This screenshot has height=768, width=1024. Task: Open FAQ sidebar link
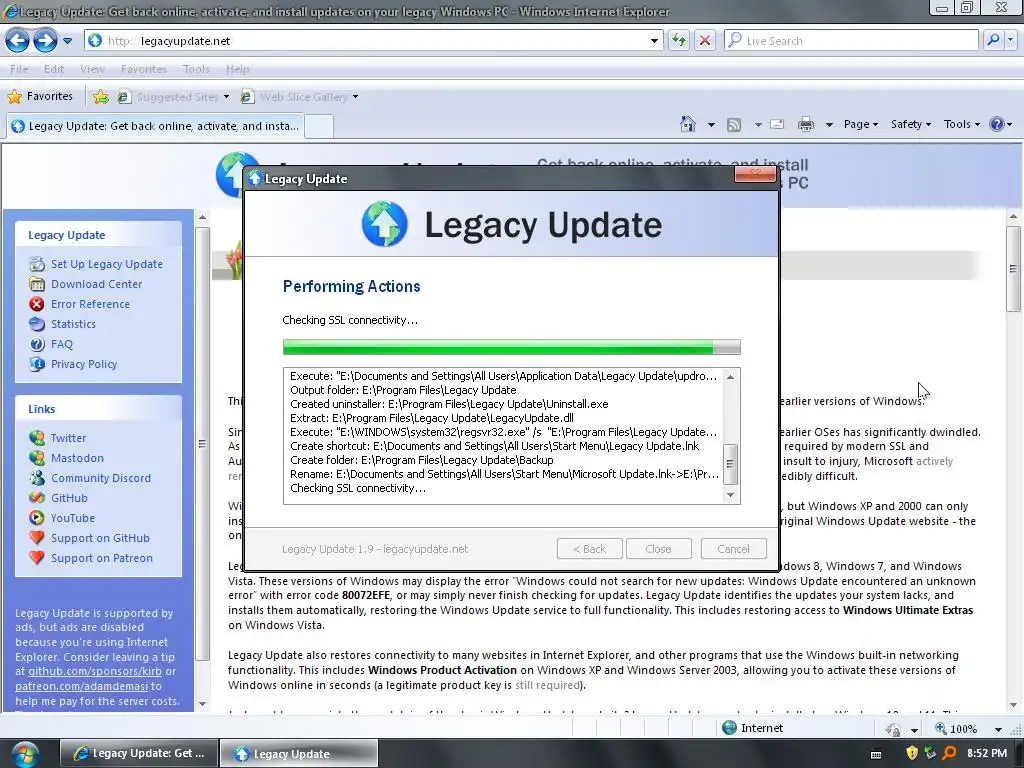(62, 344)
